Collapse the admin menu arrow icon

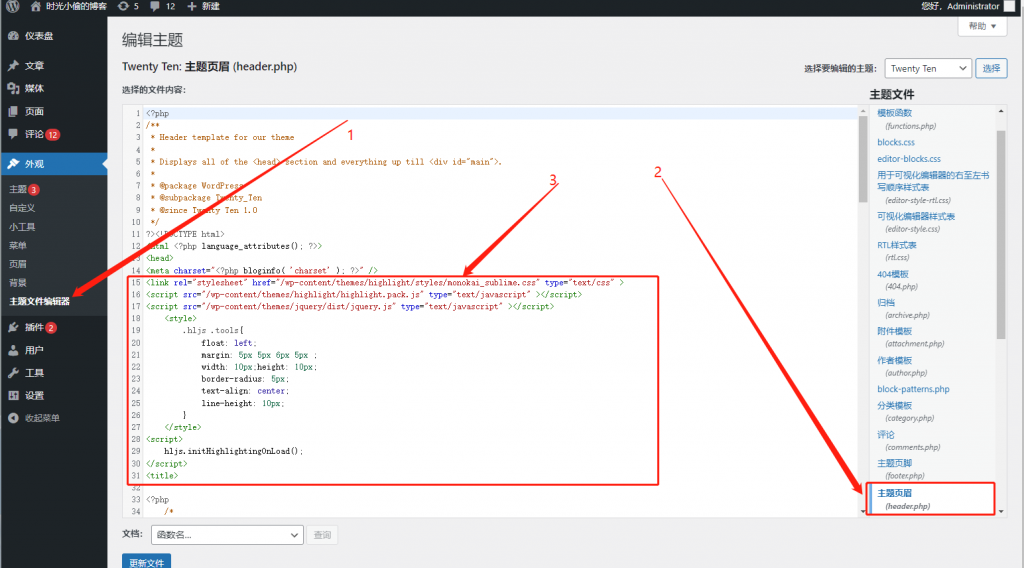pyautogui.click(x=13, y=418)
